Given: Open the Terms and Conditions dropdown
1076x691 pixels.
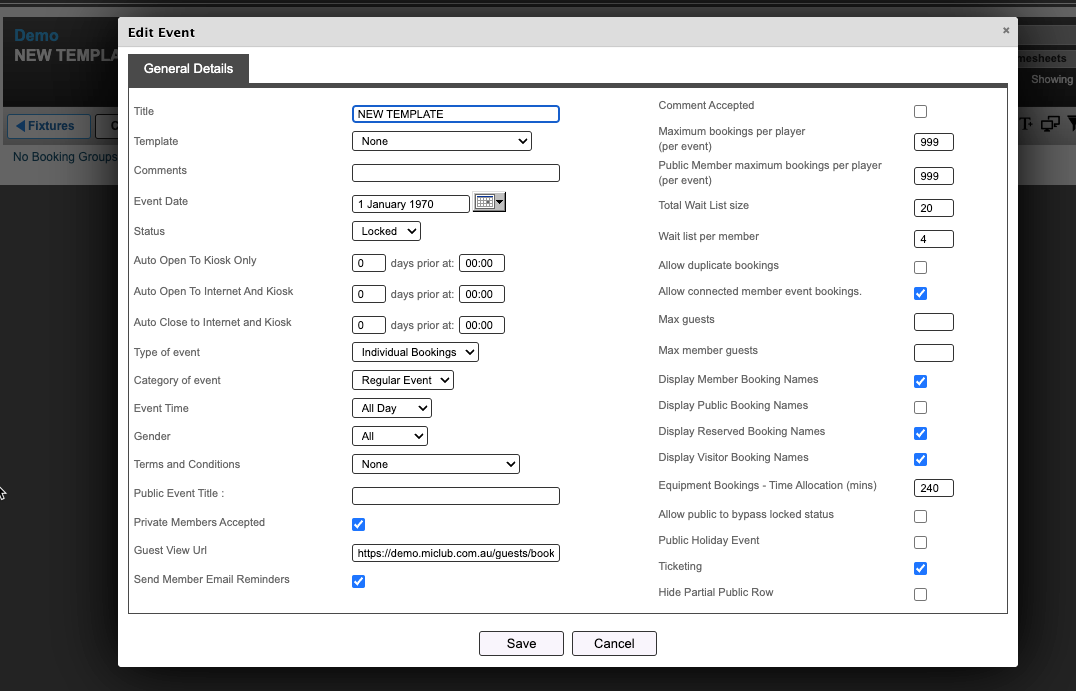Looking at the screenshot, I should click(436, 465).
